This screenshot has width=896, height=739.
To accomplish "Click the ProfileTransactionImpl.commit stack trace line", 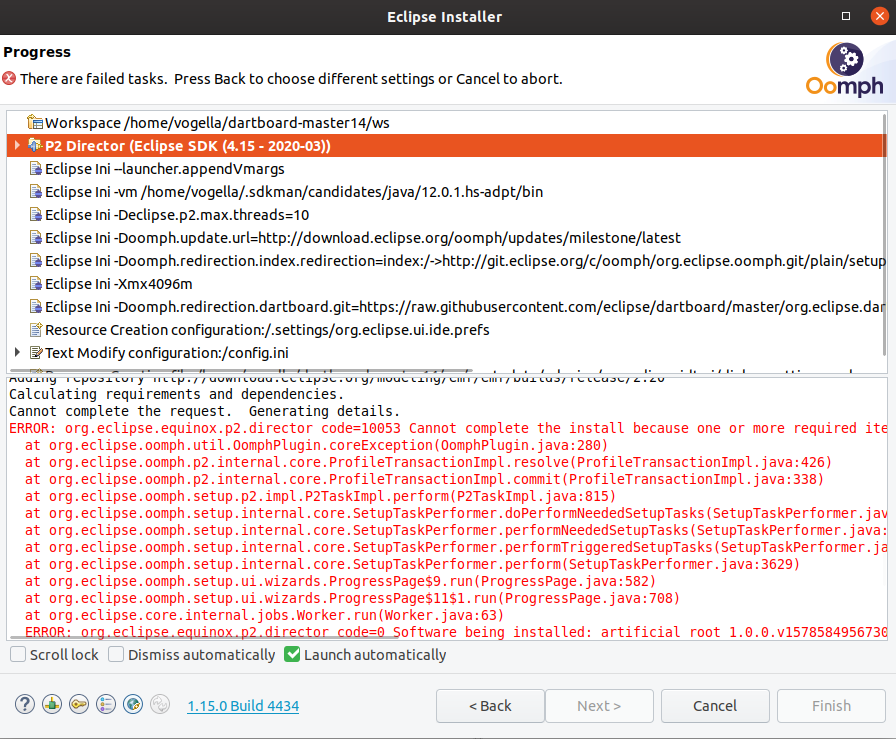I will tap(425, 479).
